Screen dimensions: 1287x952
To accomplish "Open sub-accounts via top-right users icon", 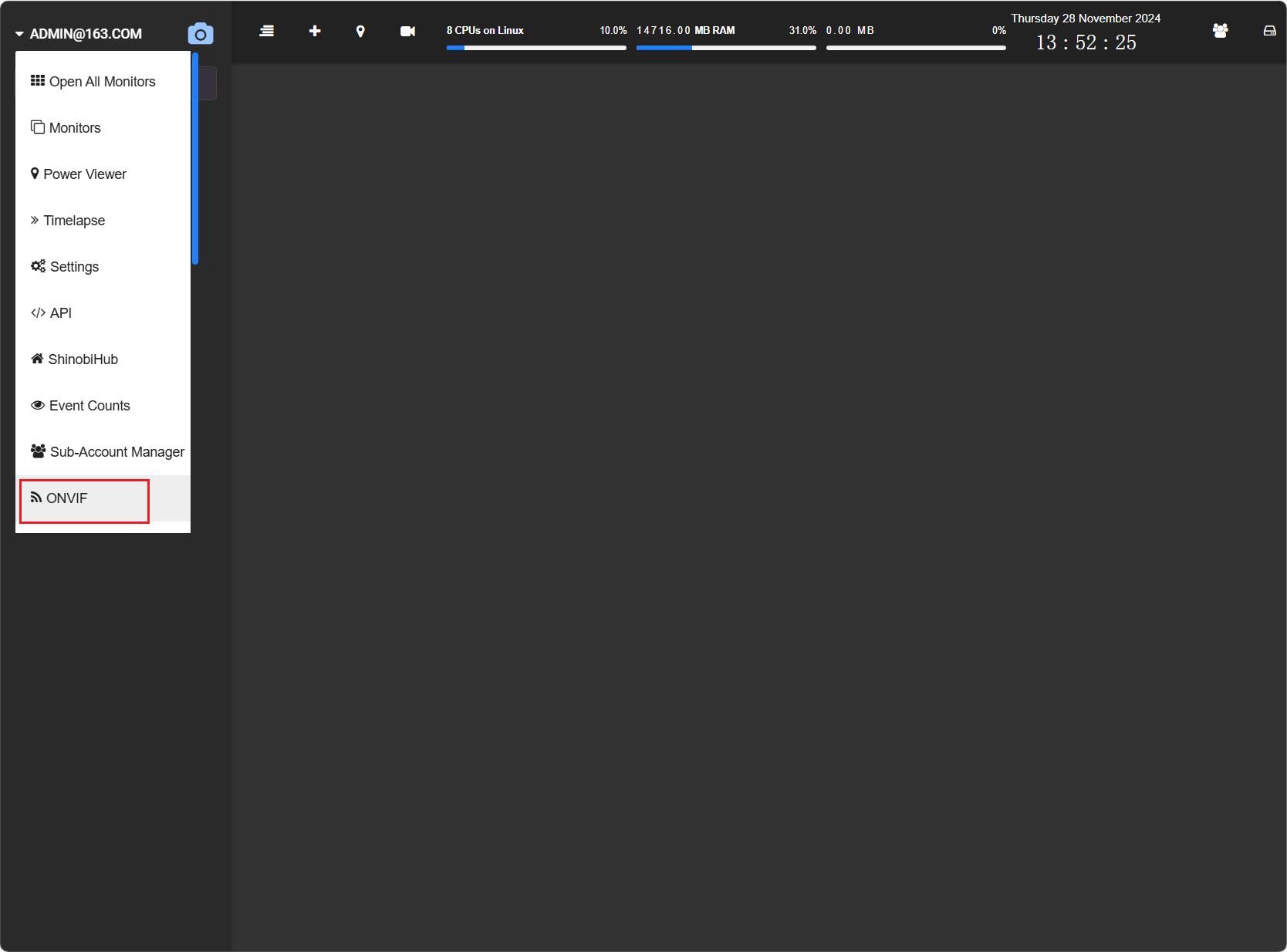I will (1220, 31).
